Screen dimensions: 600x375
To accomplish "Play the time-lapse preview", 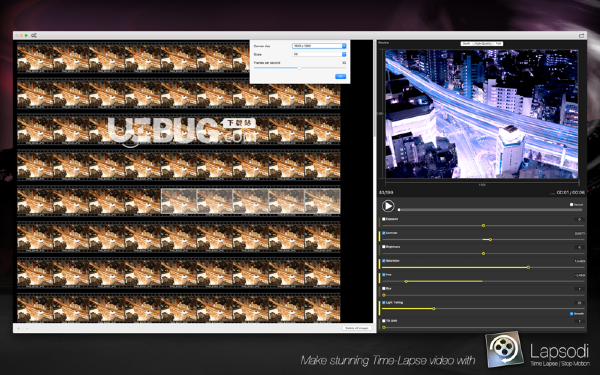I will coord(388,206).
